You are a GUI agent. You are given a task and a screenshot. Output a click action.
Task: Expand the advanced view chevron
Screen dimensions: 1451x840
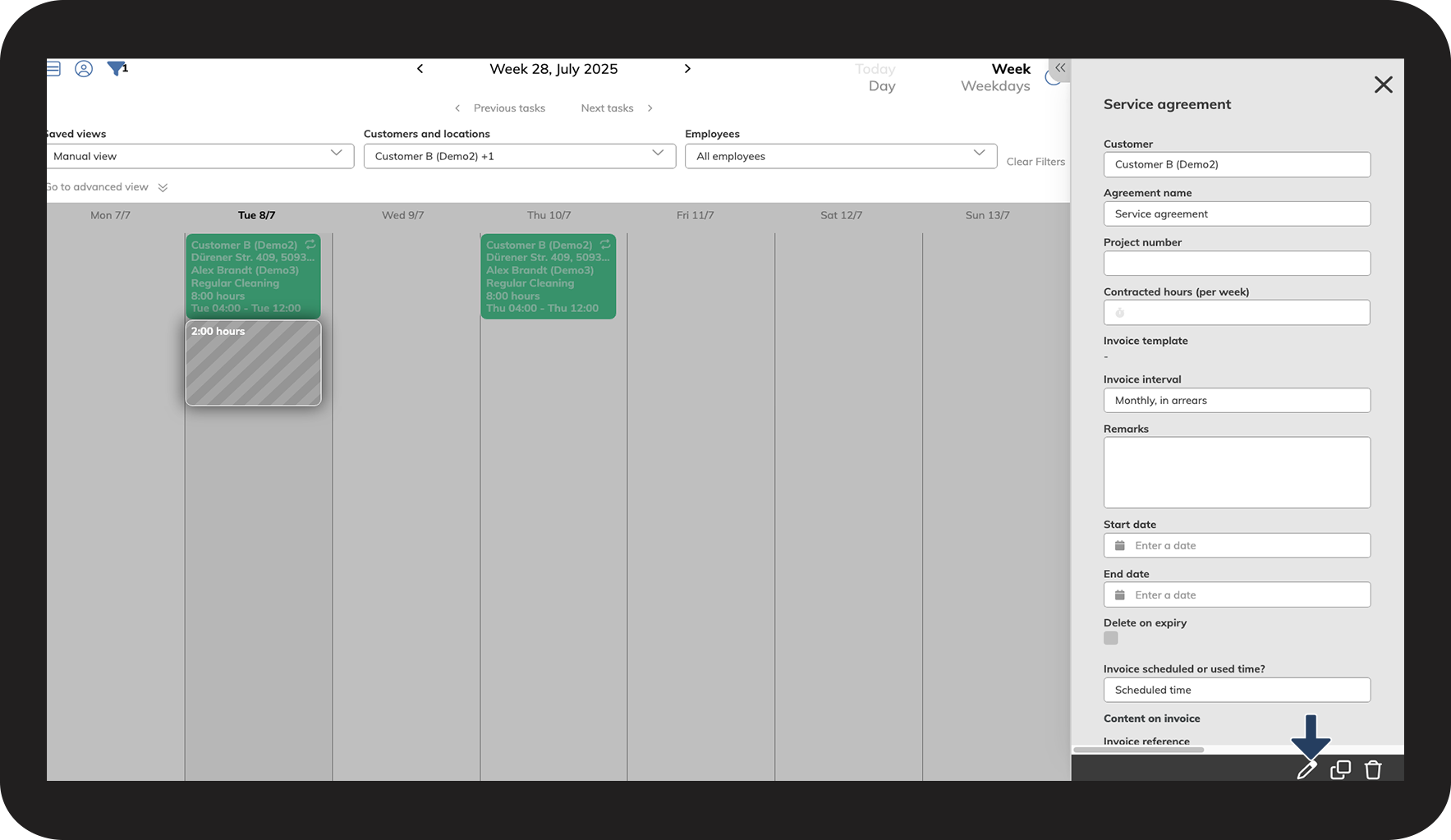163,187
